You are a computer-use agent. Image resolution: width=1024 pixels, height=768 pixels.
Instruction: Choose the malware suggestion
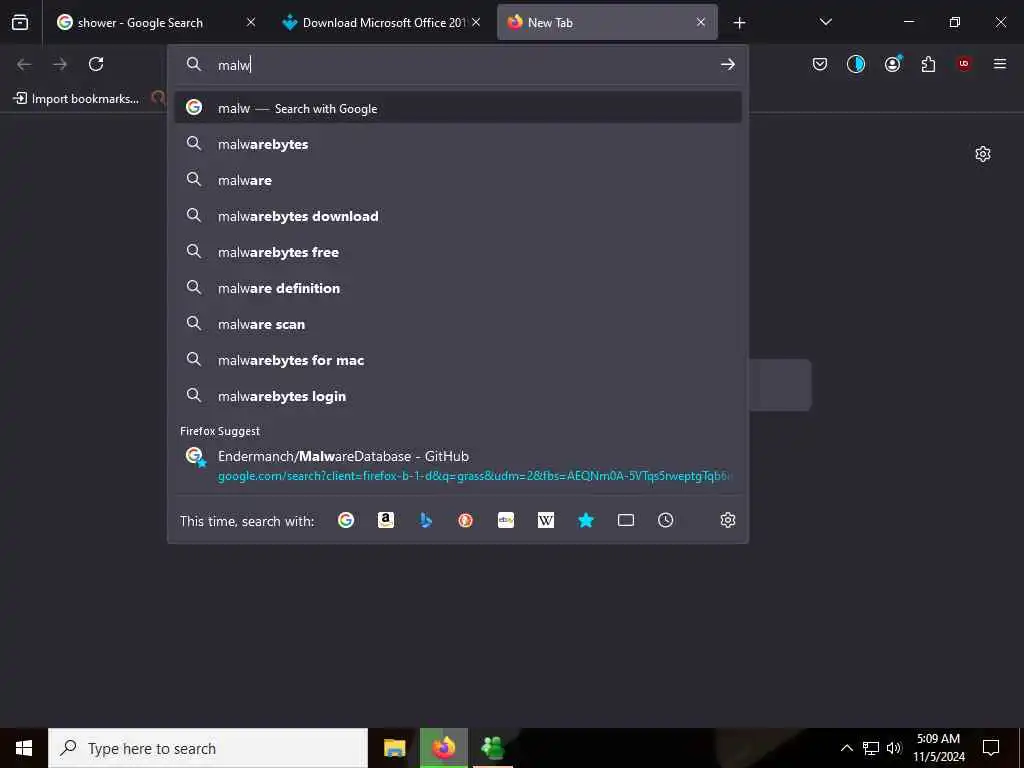(458, 180)
